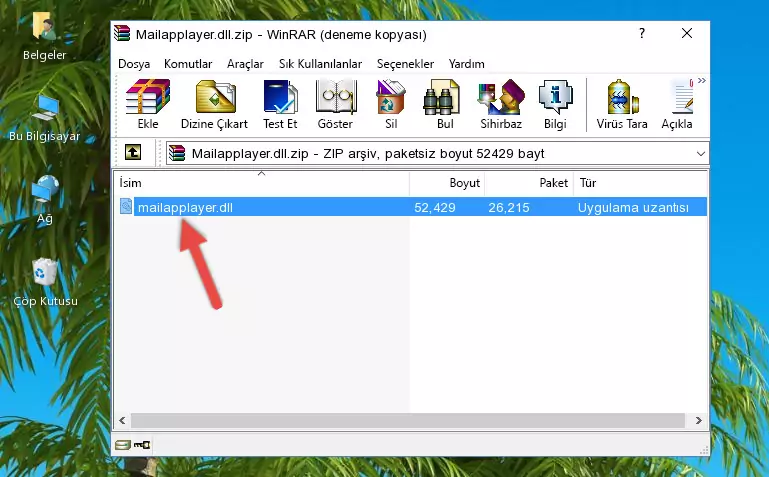Click the key password icon in status bar
Image resolution: width=769 pixels, height=477 pixels.
tap(142, 445)
